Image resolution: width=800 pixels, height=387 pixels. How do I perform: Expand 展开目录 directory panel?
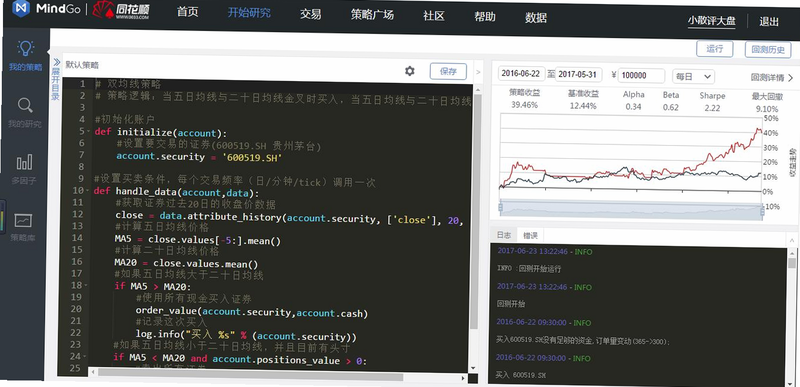tap(56, 78)
